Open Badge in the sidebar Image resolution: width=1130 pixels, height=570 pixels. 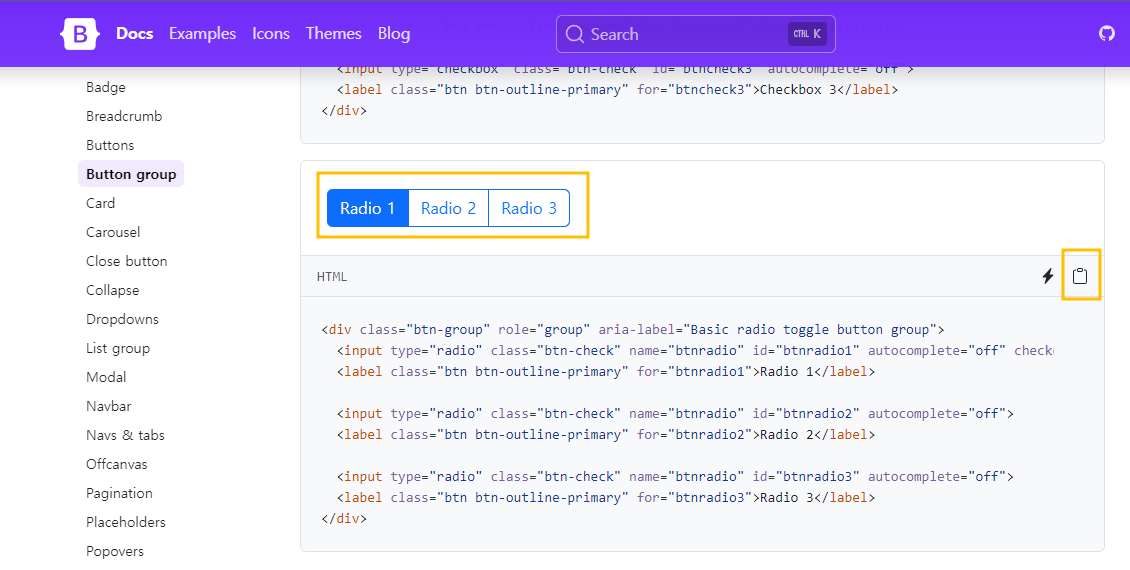click(x=106, y=87)
